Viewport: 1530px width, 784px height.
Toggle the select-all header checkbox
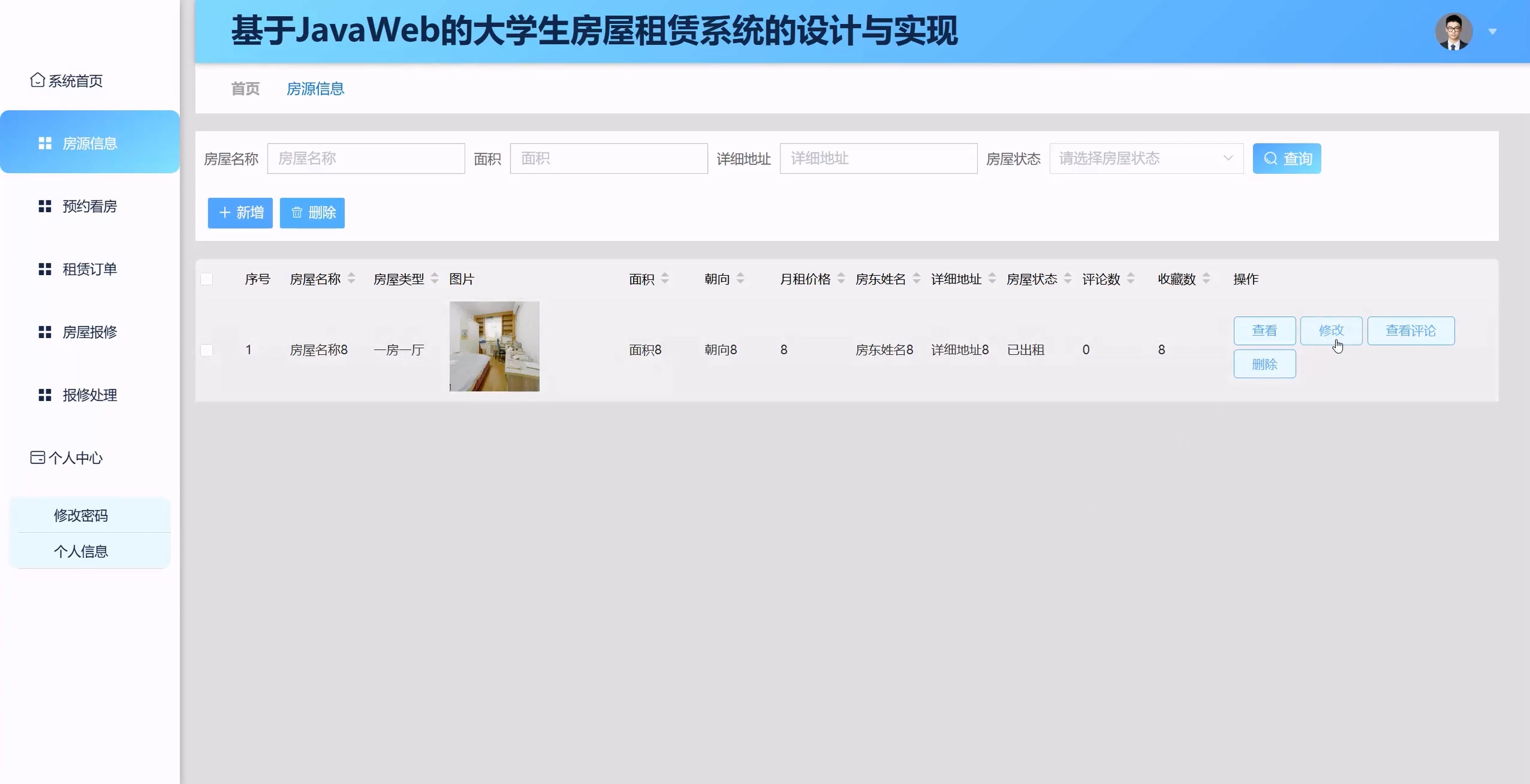point(206,279)
